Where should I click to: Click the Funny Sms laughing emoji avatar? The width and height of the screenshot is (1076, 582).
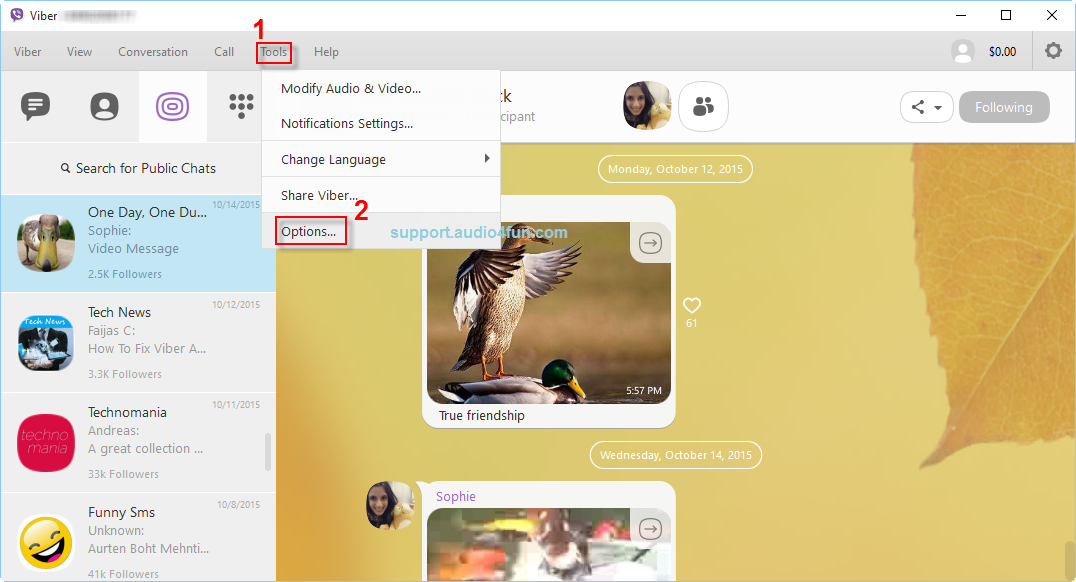pos(46,543)
